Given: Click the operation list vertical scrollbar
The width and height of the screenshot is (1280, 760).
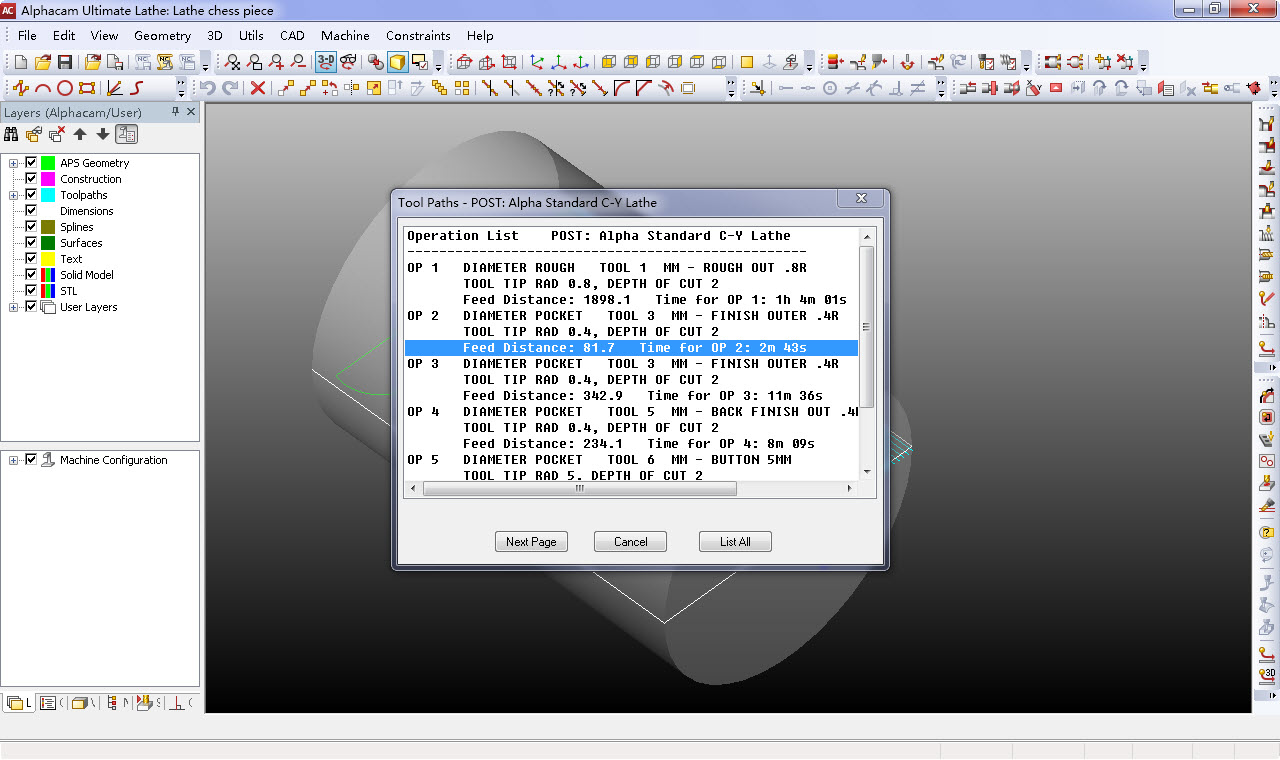Looking at the screenshot, I should 866,354.
